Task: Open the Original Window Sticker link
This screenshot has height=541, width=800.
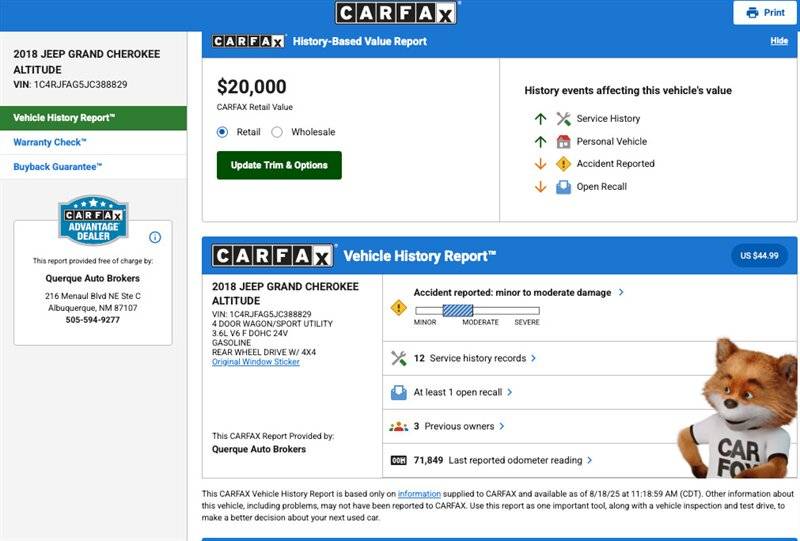Action: [256, 362]
